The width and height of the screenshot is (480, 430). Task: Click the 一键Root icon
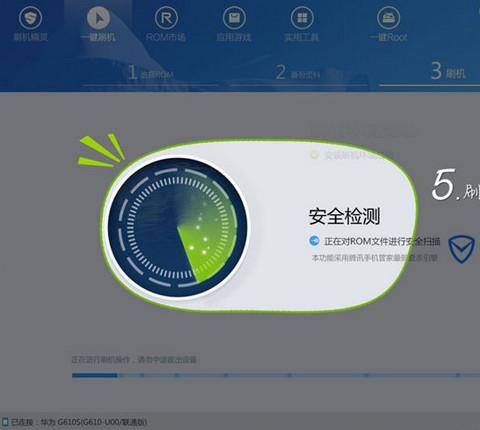[388, 17]
